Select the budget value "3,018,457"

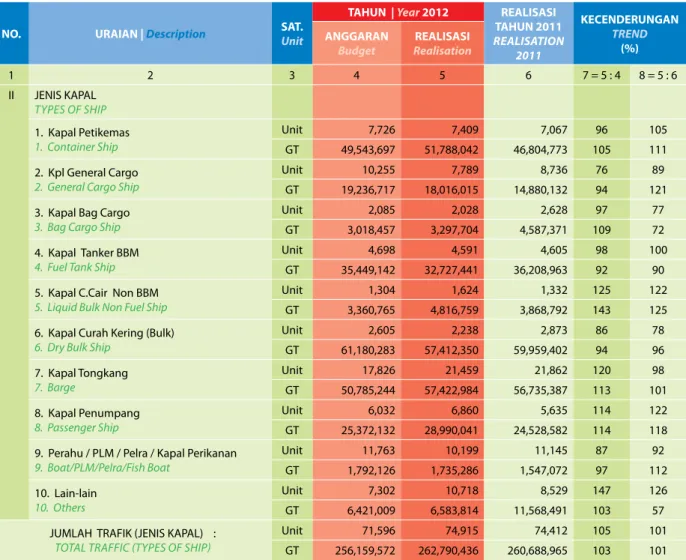[371, 230]
